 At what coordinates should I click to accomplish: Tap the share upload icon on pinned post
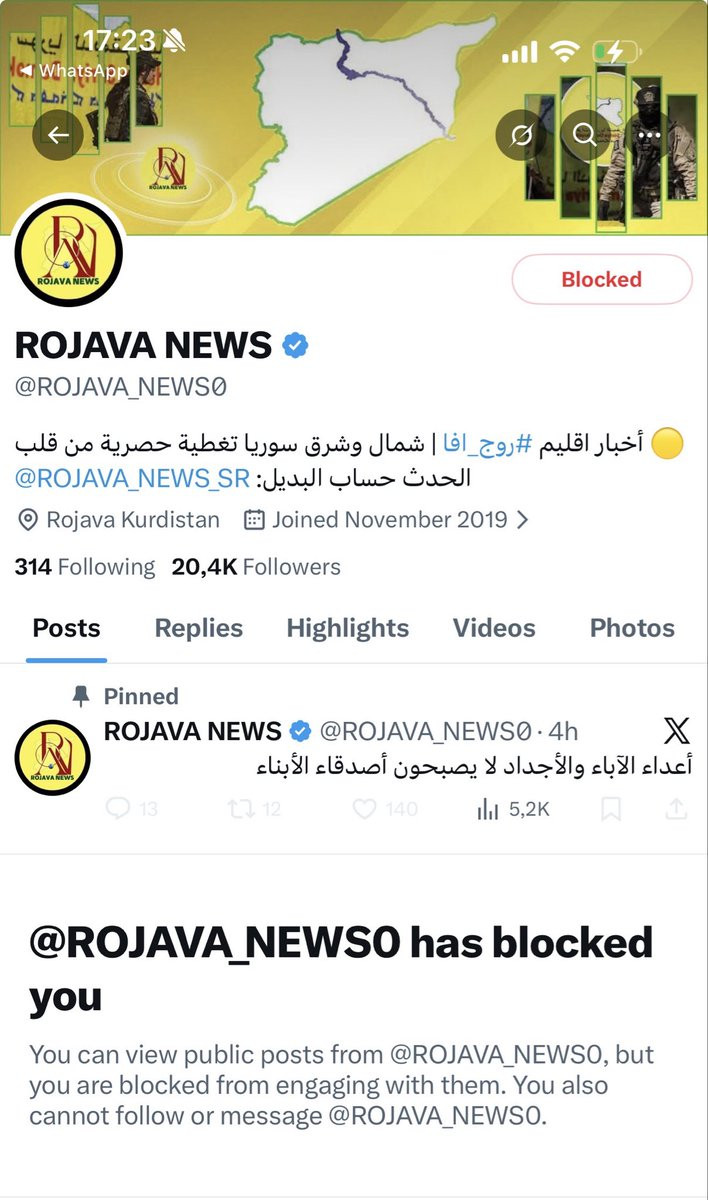[676, 808]
